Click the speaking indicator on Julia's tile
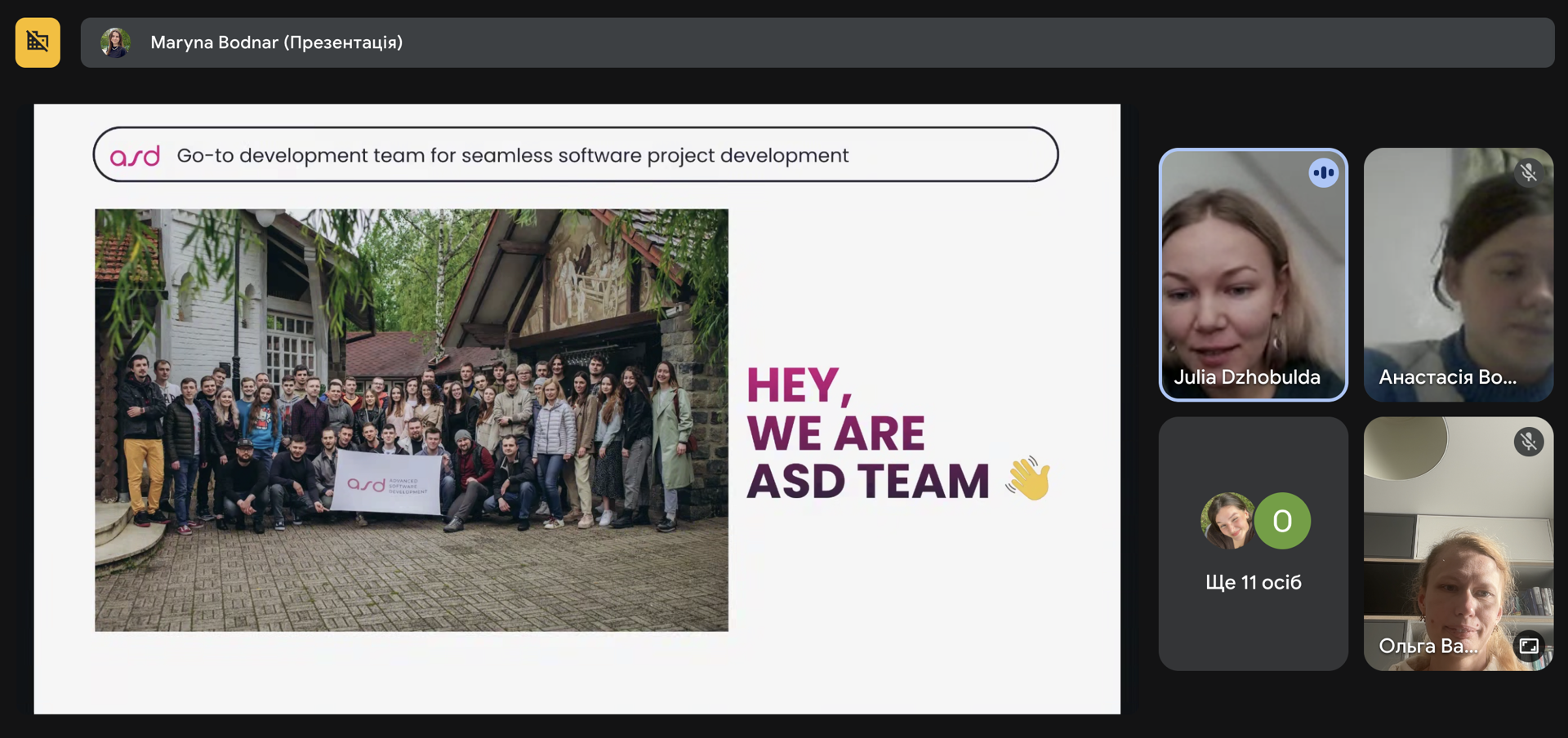The height and width of the screenshot is (738, 1568). 1323,173
